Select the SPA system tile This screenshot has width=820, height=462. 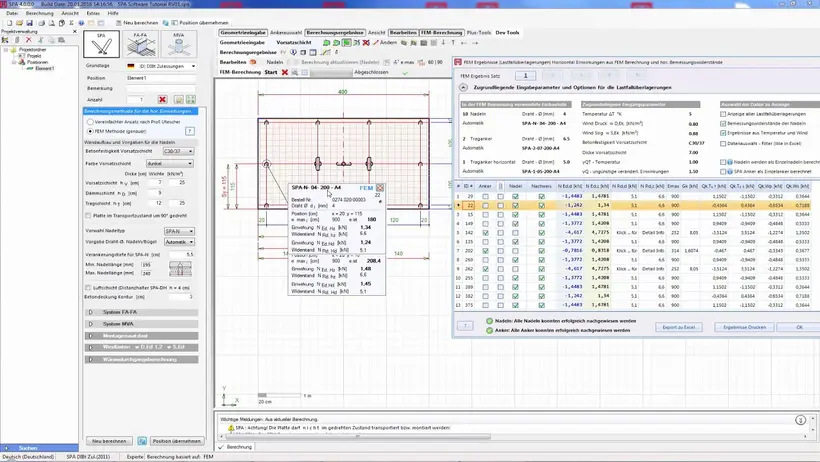click(x=101, y=44)
